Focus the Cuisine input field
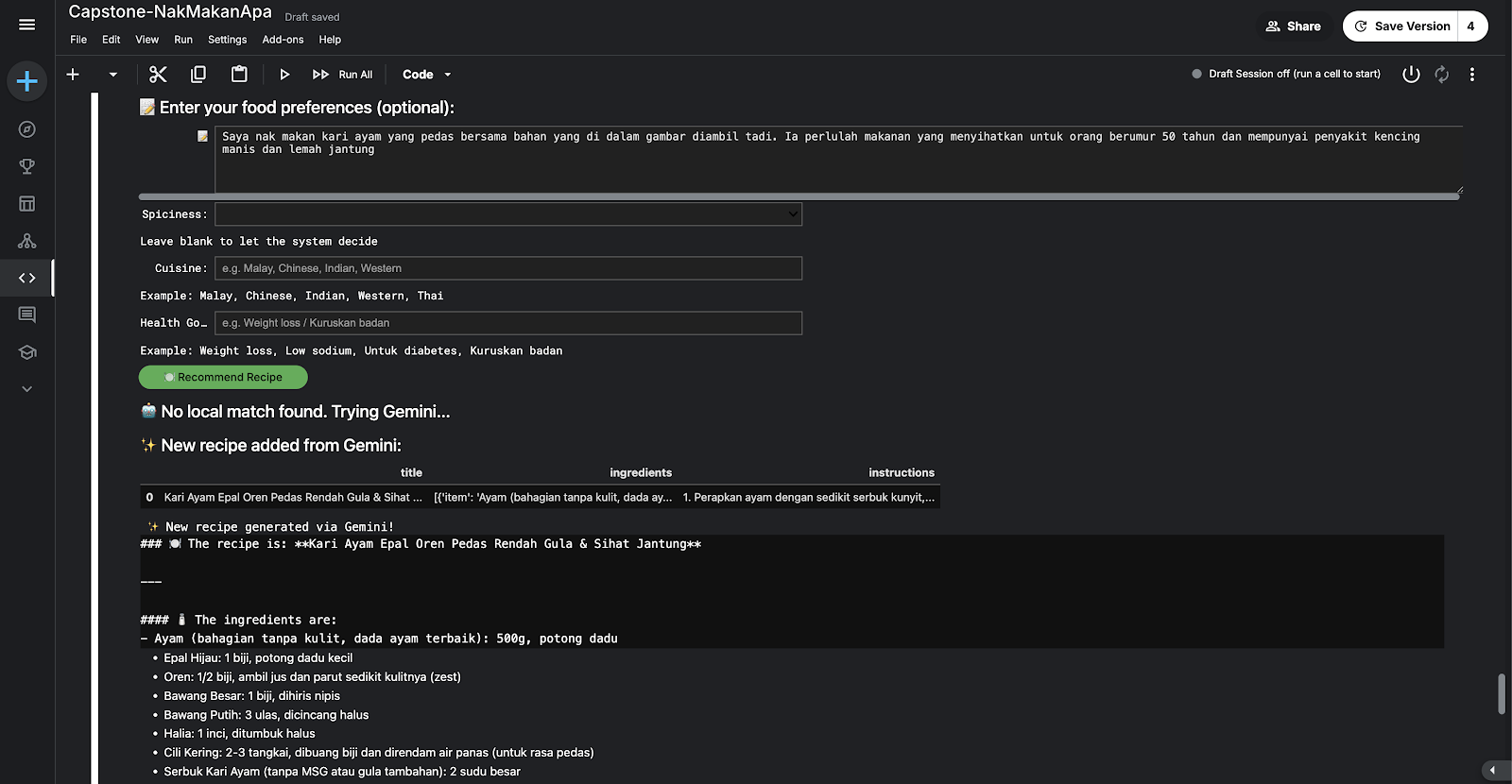The height and width of the screenshot is (784, 1512). [x=508, y=268]
